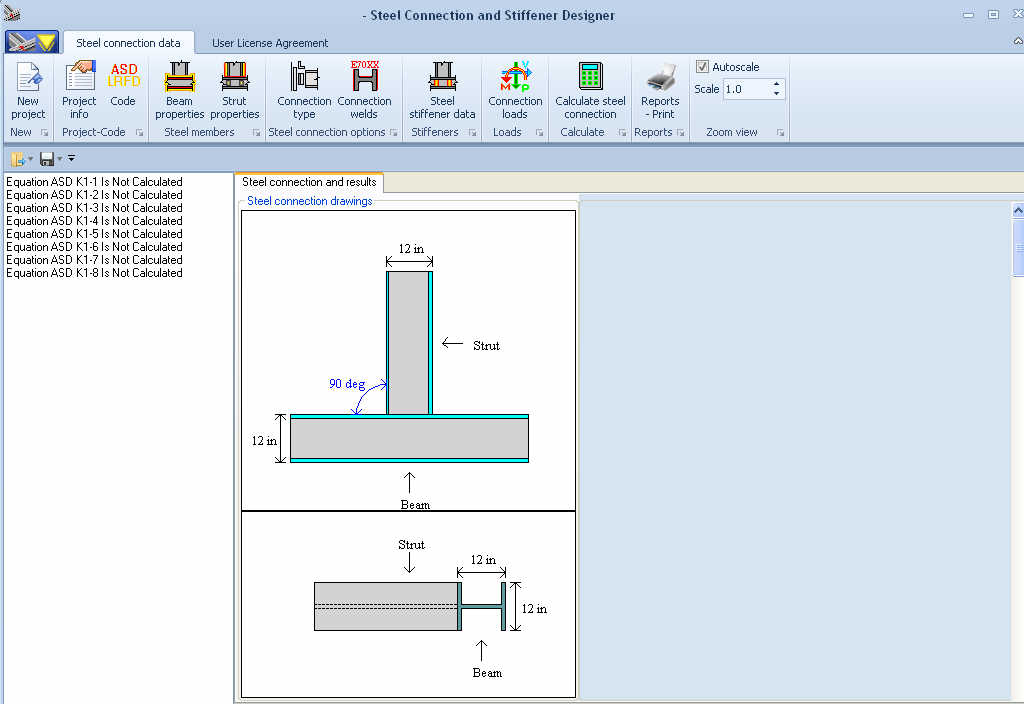
Task: Expand the New group launcher
Action: point(44,133)
